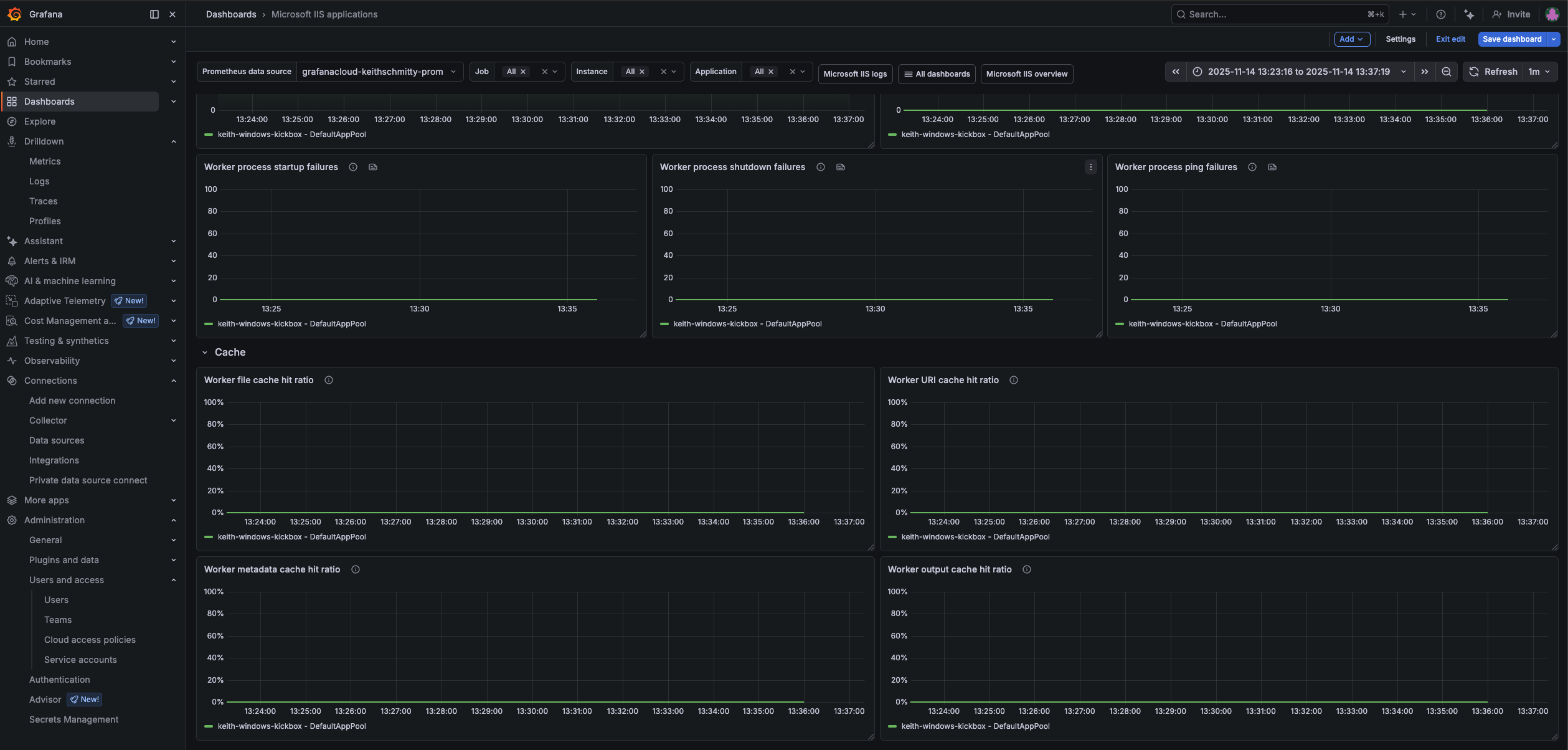
Task: Click the Save dashboard button
Action: [x=1511, y=39]
